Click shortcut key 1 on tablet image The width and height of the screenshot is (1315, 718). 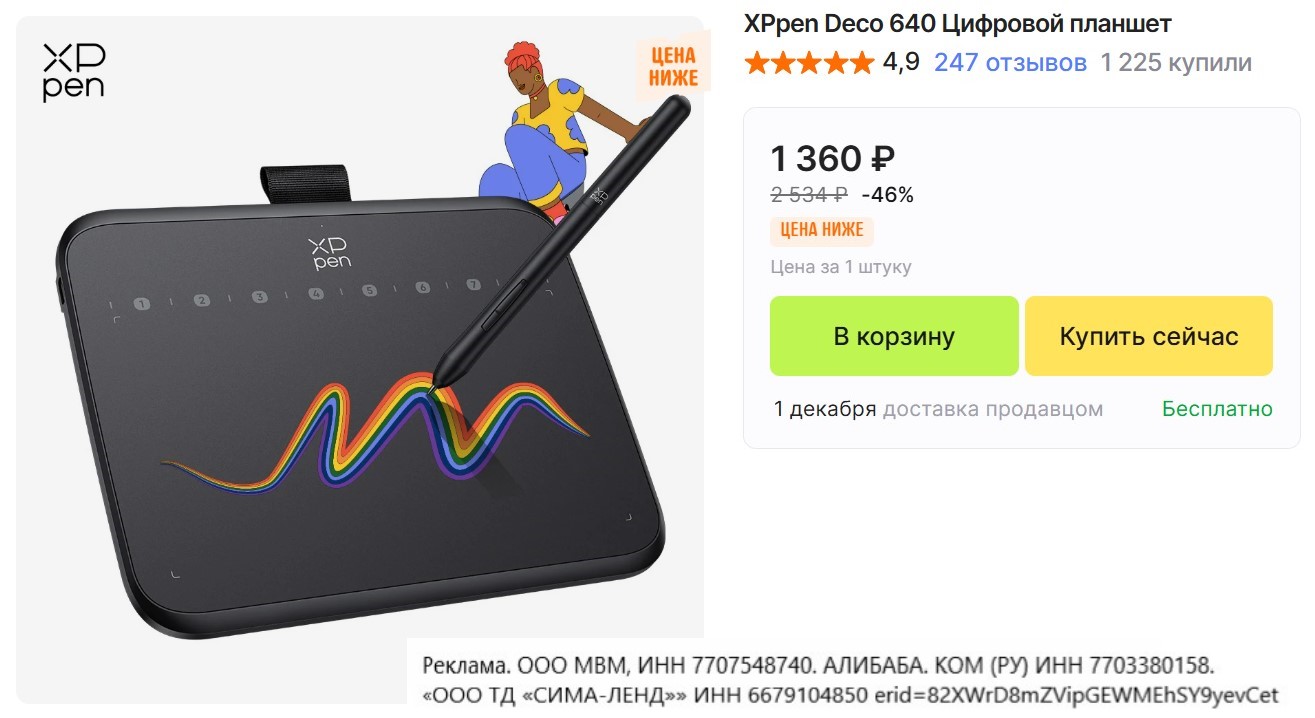[x=142, y=303]
